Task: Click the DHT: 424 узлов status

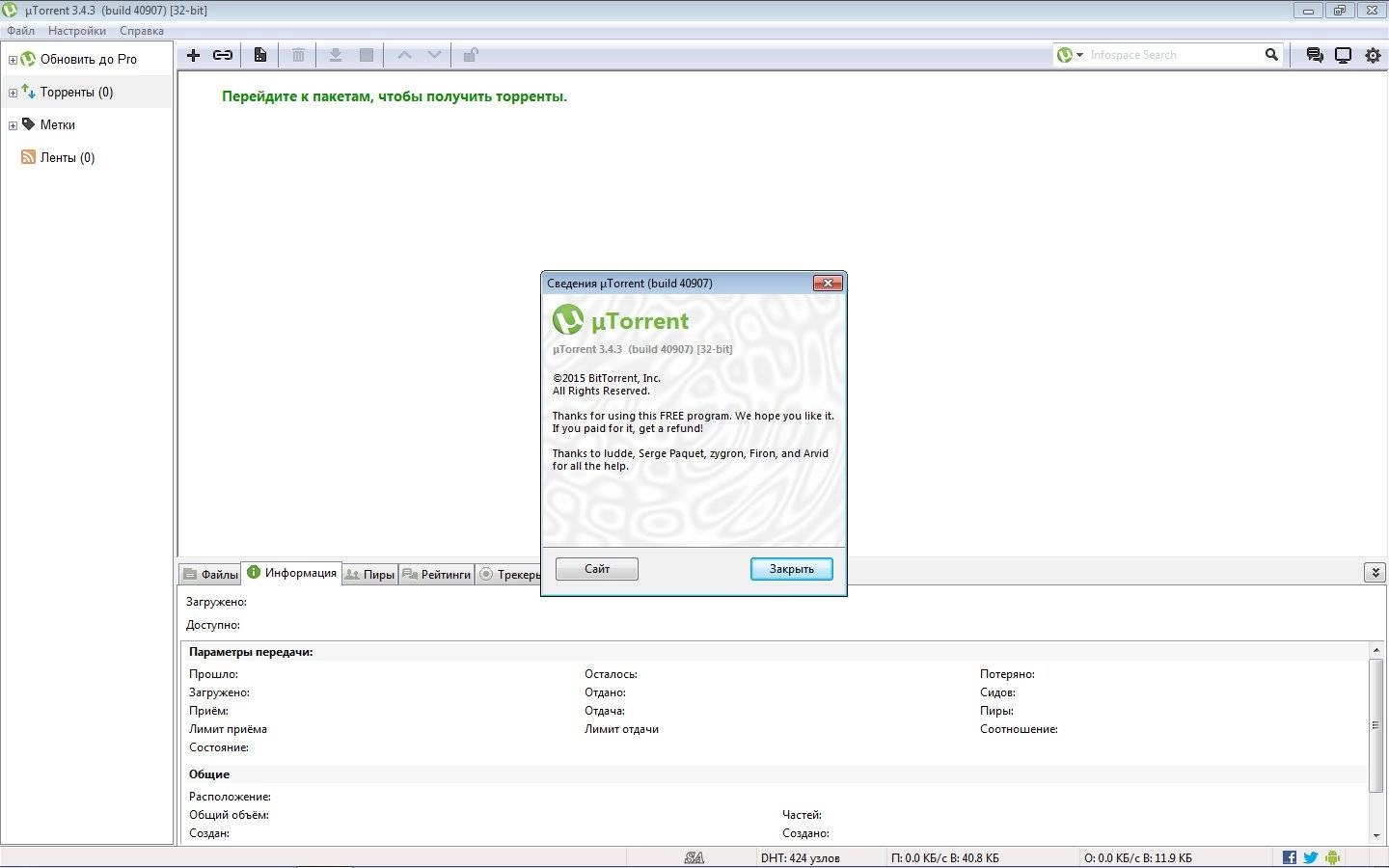Action: (x=800, y=857)
